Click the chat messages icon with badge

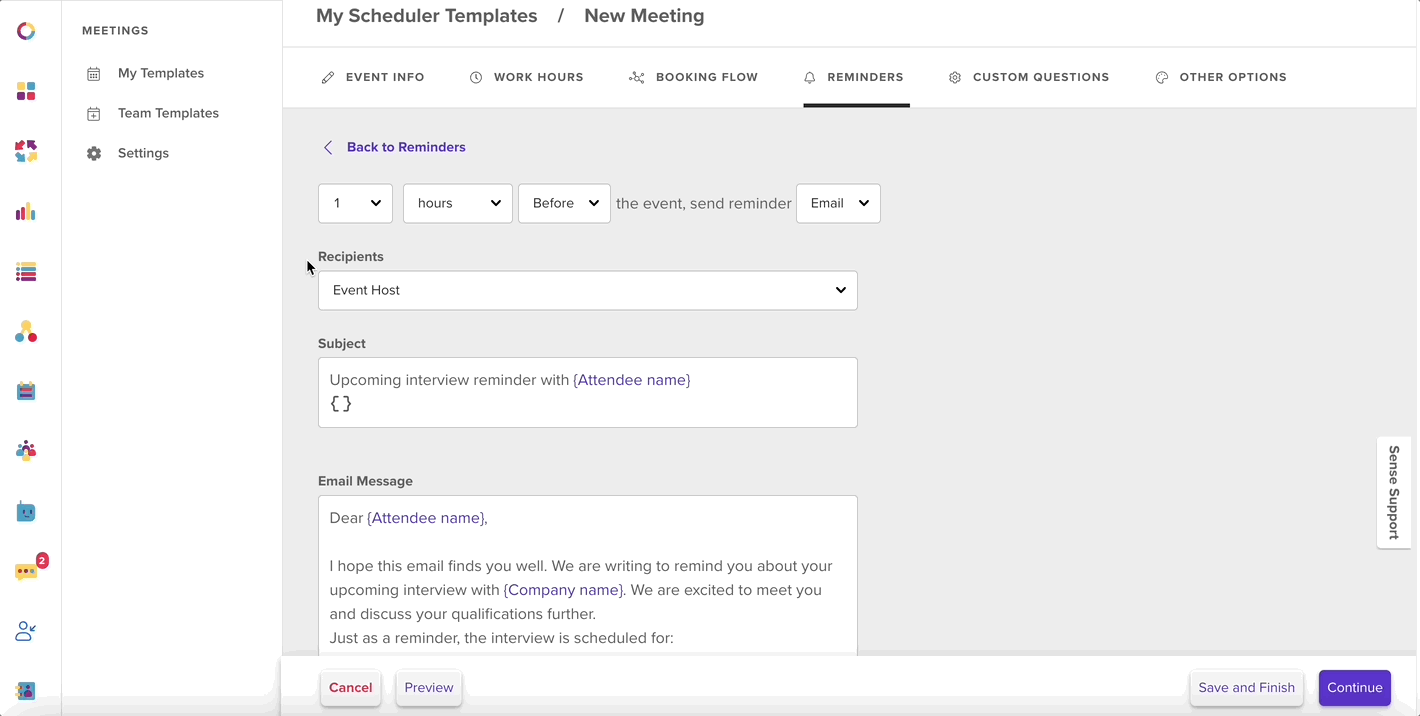[28, 570]
